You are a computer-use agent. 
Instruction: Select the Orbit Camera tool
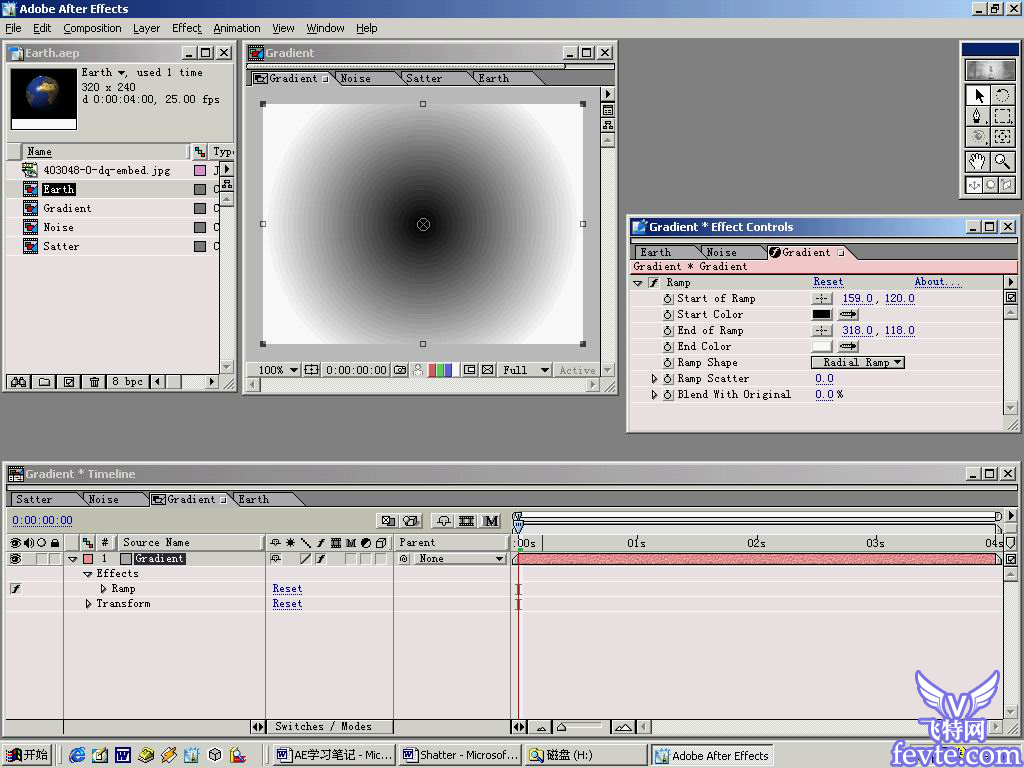(978, 137)
